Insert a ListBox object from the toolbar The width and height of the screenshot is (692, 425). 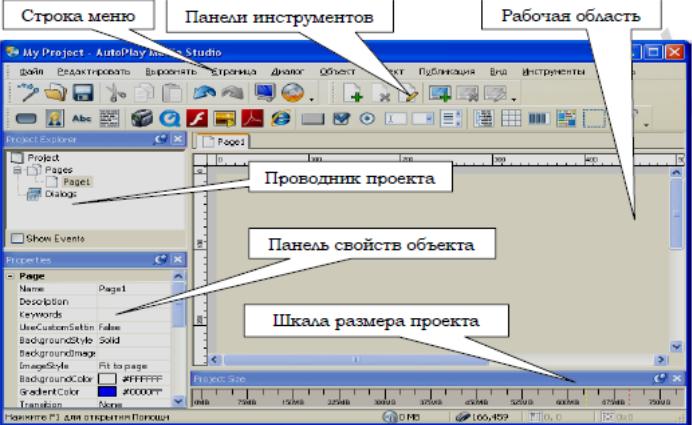coord(451,118)
